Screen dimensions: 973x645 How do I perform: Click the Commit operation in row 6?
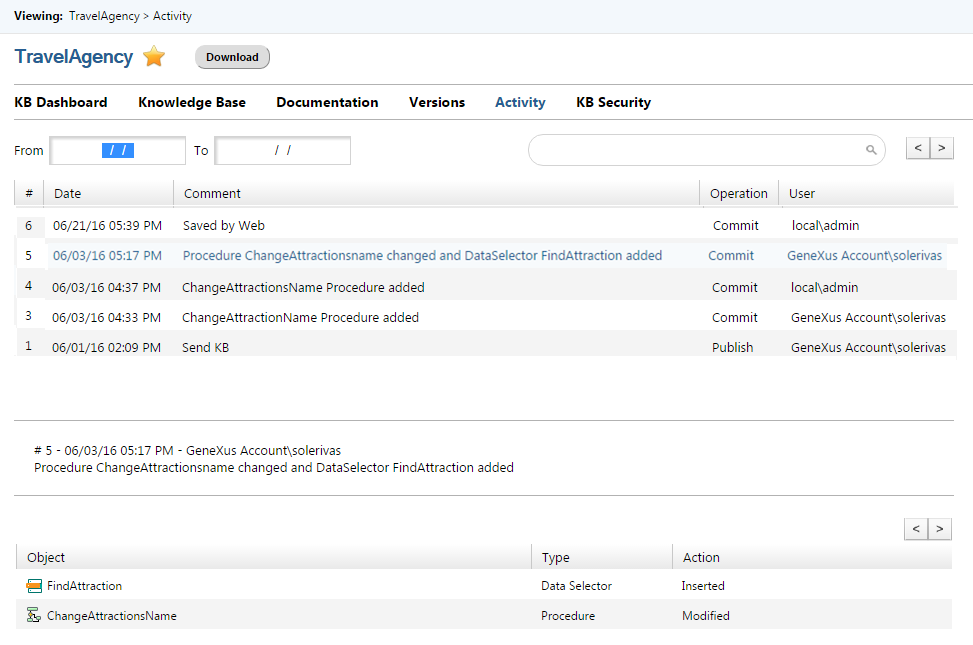(x=735, y=225)
